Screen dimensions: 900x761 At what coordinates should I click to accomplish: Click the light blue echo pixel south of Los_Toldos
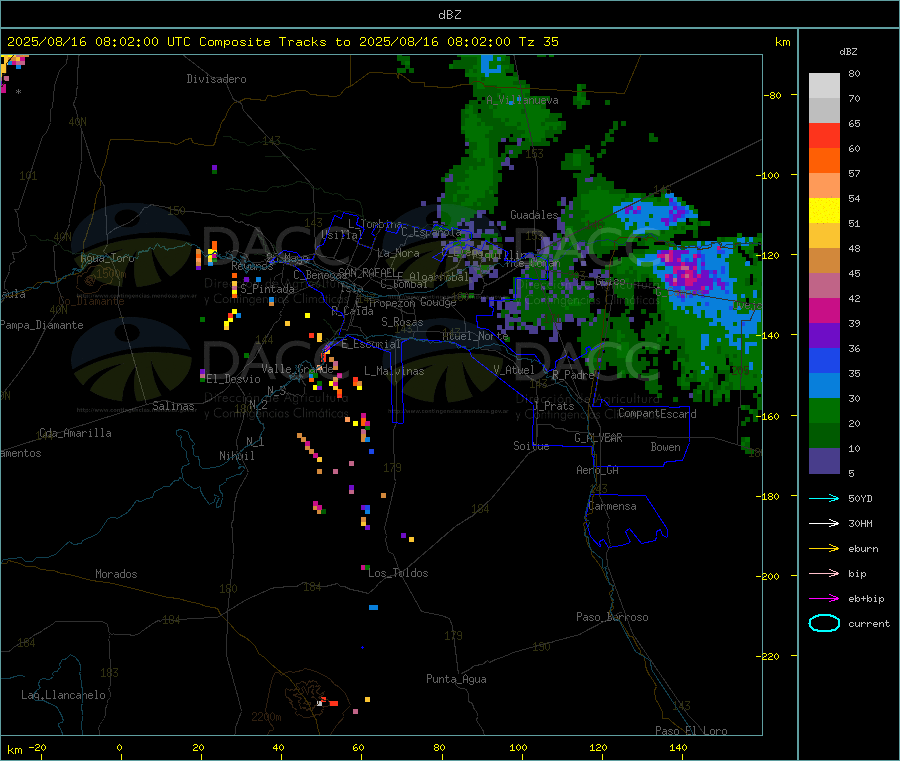373,607
